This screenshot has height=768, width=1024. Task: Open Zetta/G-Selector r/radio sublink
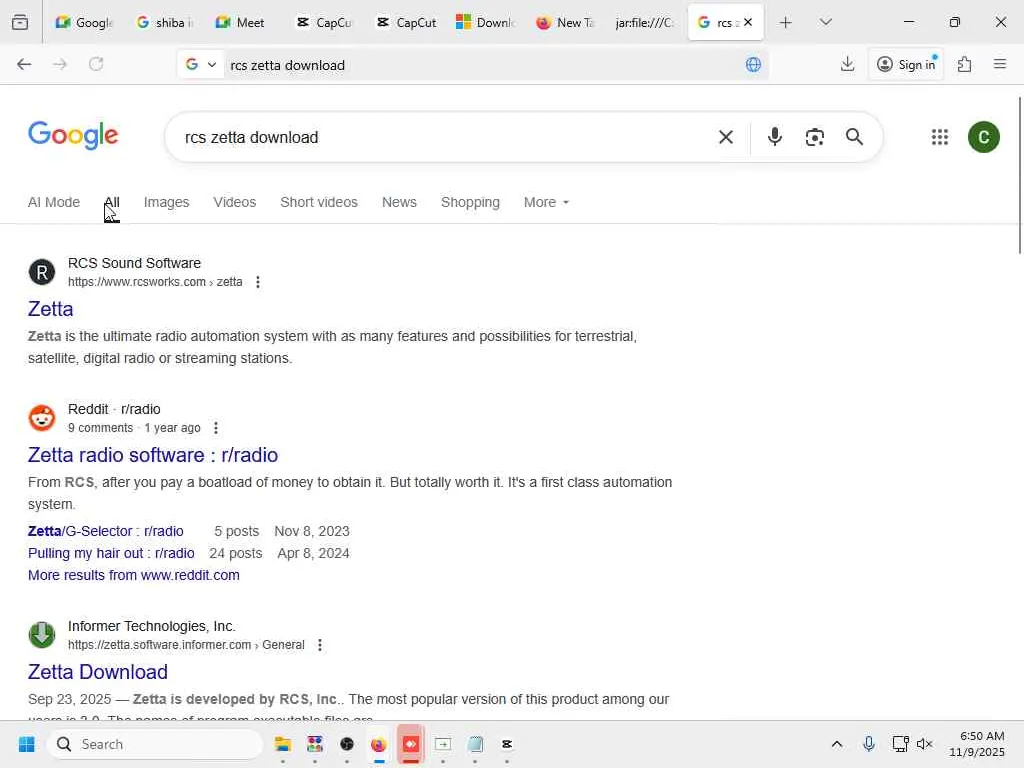coord(106,531)
